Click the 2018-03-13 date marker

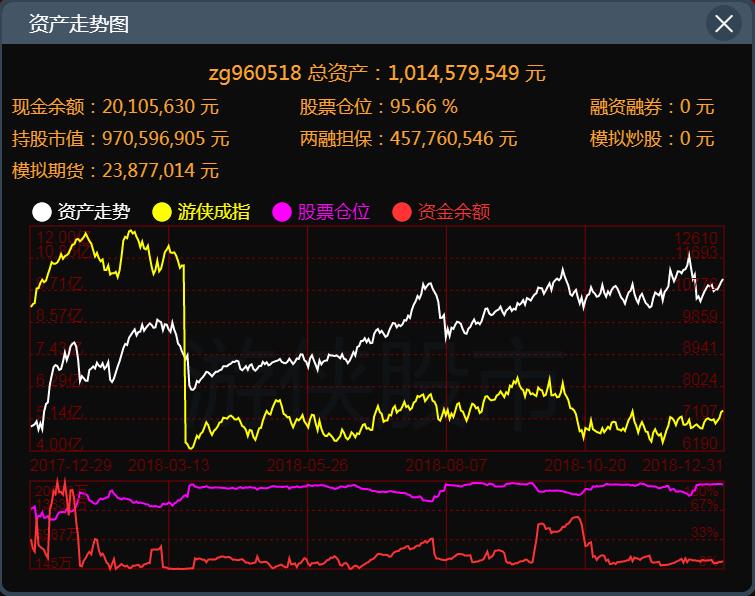[168, 465]
